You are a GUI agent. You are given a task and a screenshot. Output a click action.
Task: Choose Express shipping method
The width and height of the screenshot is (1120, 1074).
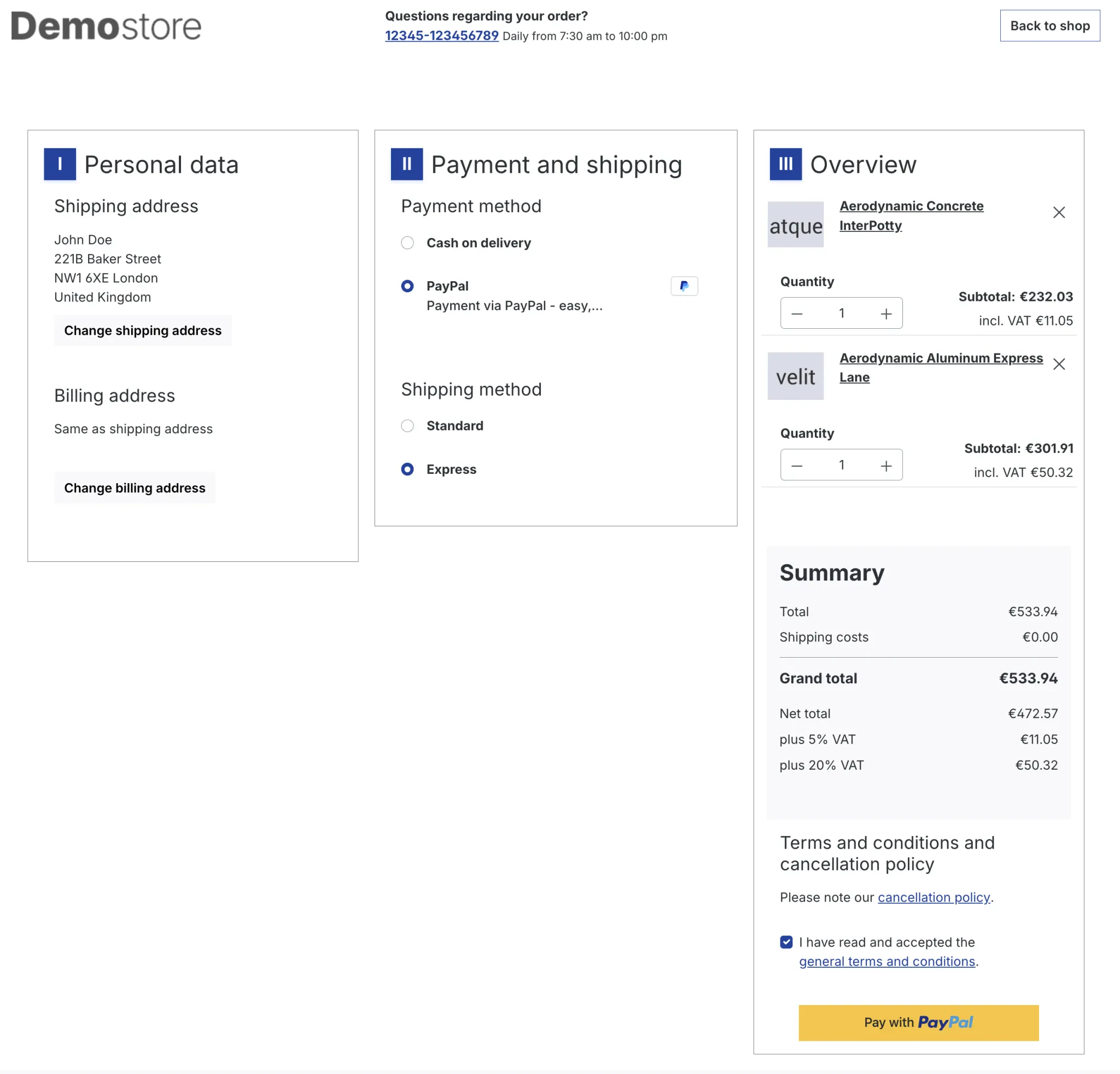tap(407, 469)
